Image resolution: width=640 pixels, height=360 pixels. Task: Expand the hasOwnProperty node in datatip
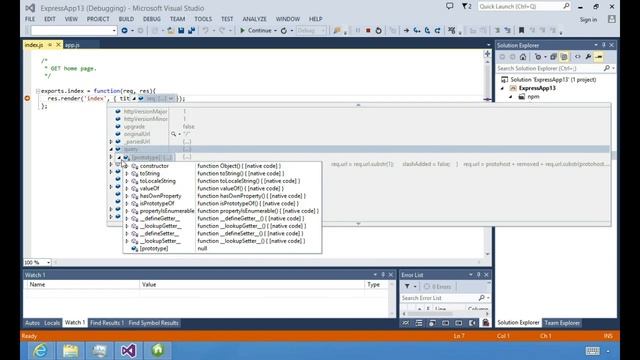click(x=127, y=196)
